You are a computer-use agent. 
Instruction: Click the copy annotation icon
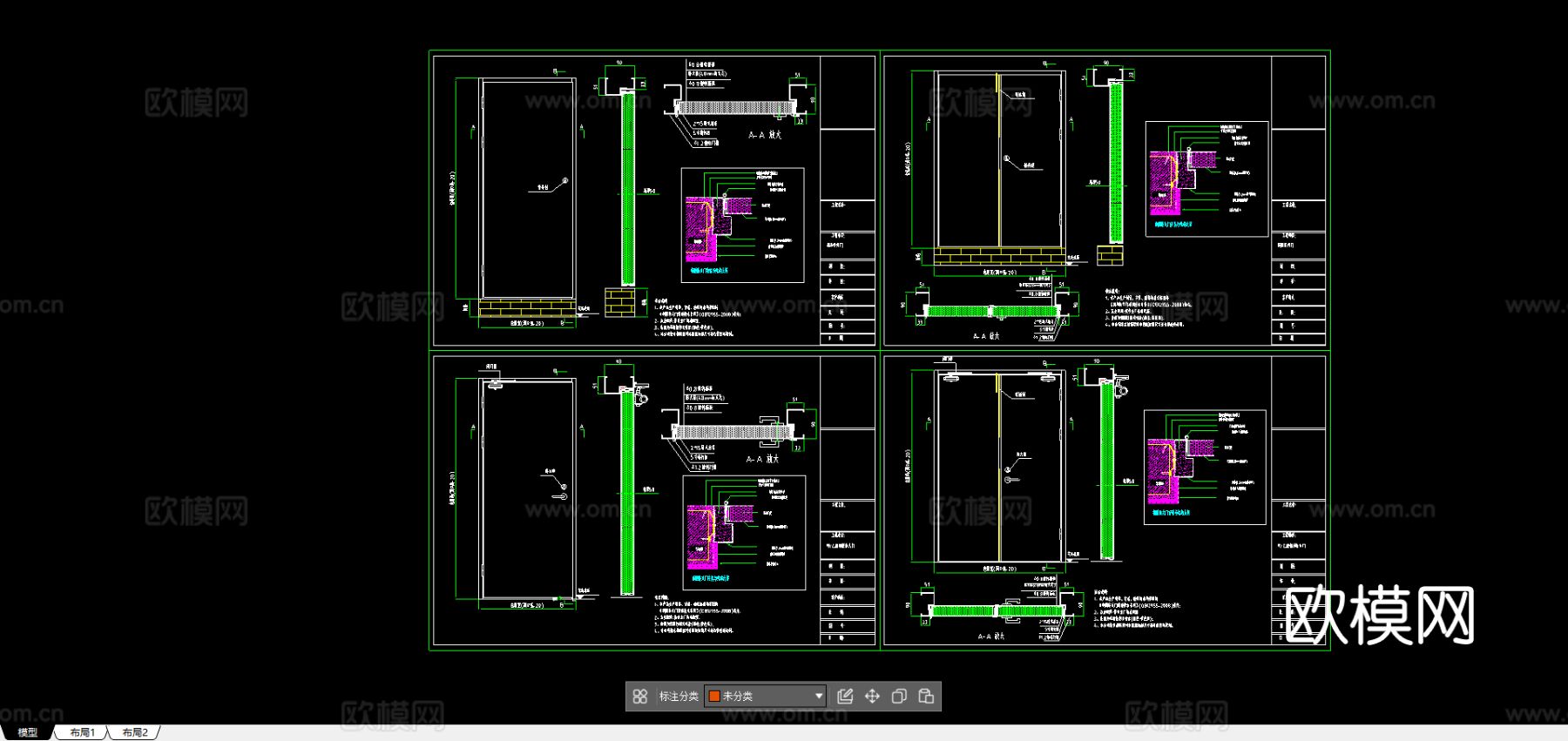tap(899, 697)
